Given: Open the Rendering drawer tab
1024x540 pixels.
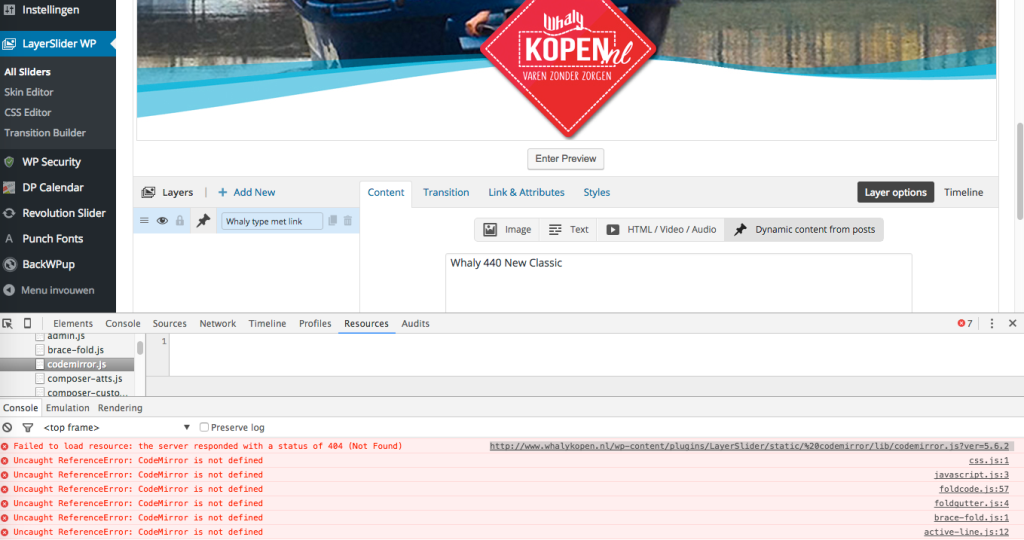Looking at the screenshot, I should pyautogui.click(x=120, y=407).
